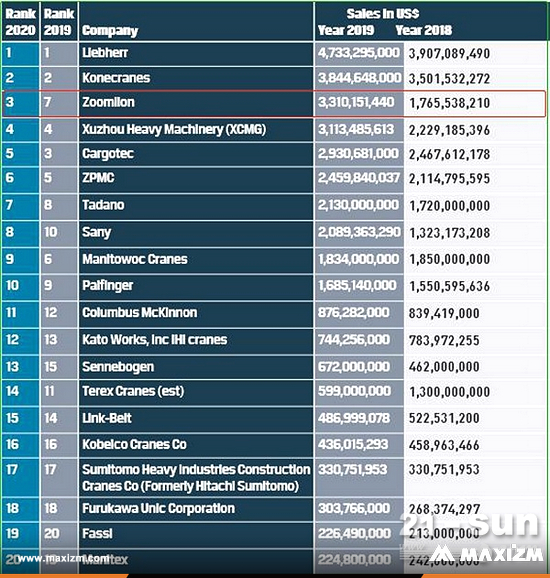Click Palfinger 2019 sales figure
Screen dimensions: 550x578
(x=357, y=286)
